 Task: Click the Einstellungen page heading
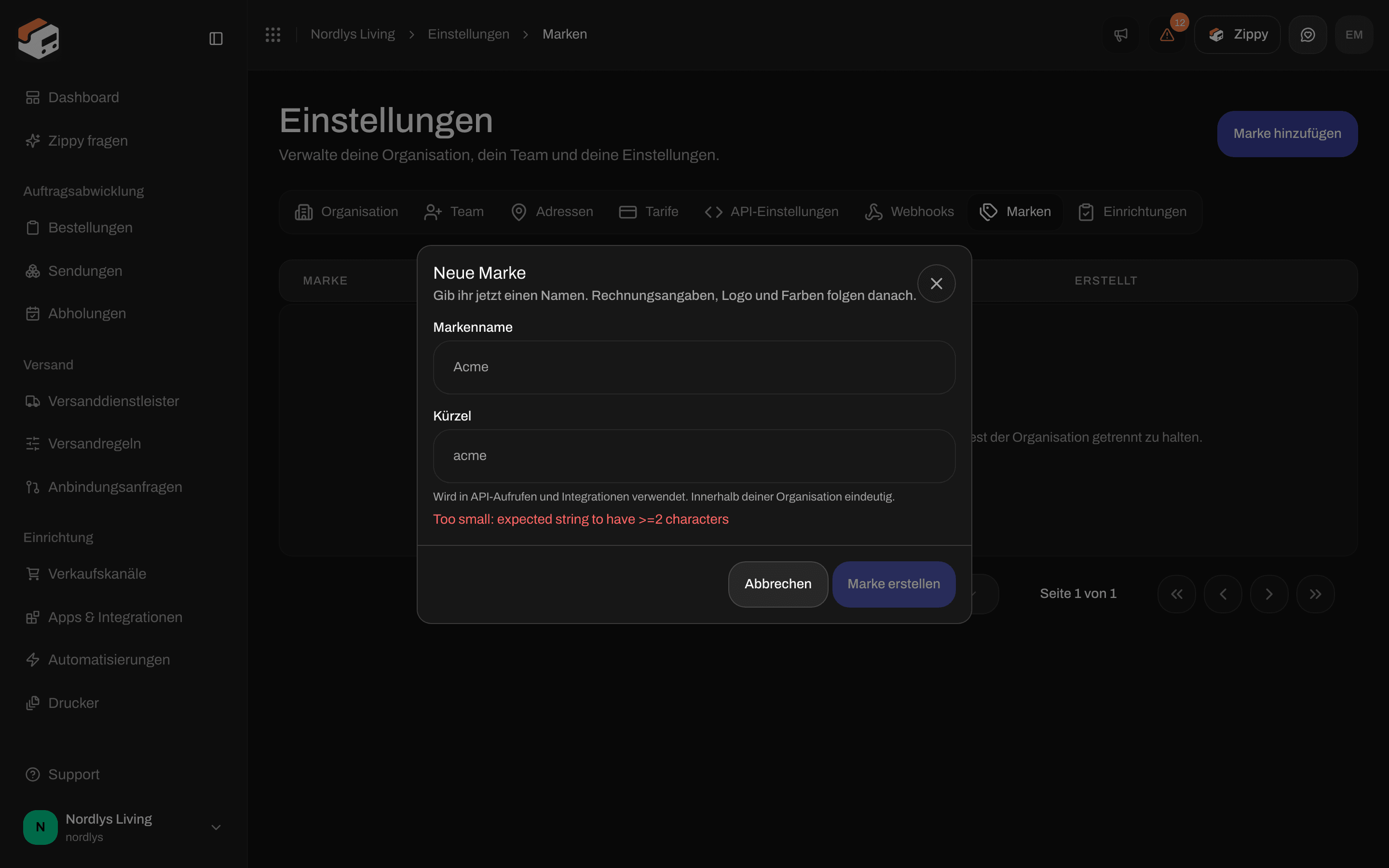[x=386, y=121]
